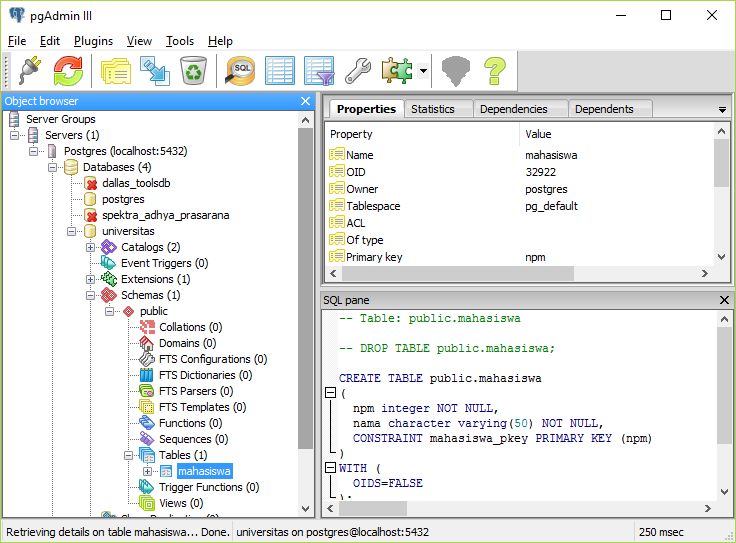
Task: Select FTS Dictionaries (0) item
Action: (x=205, y=375)
